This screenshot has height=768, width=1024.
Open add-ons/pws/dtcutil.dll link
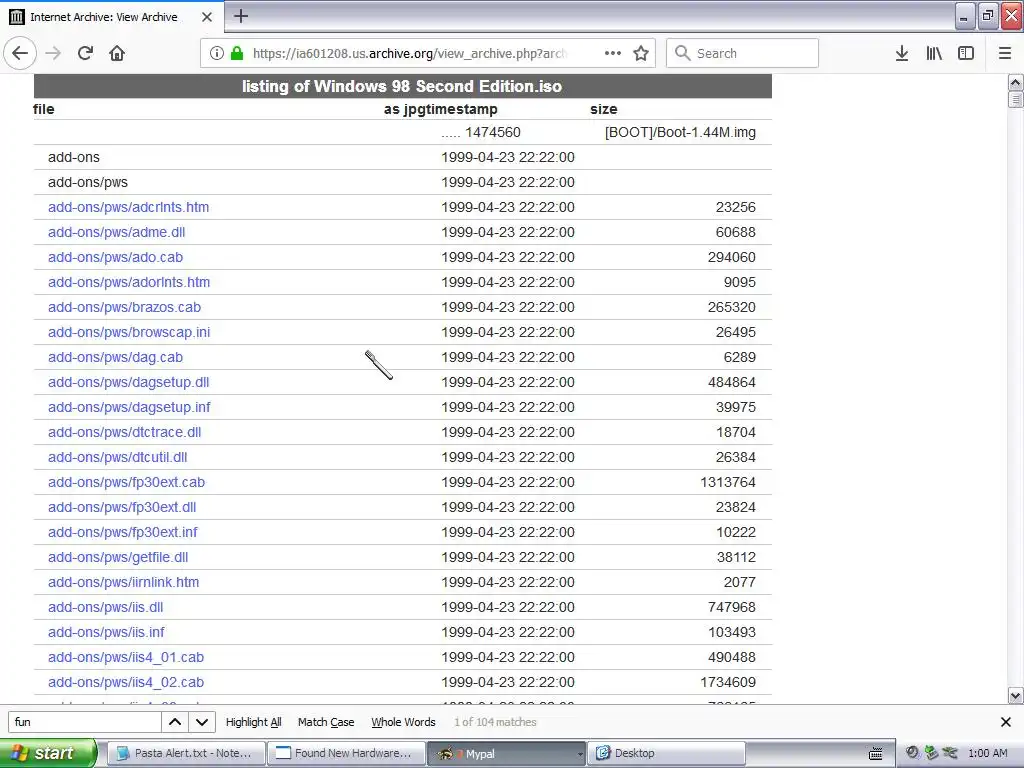[118, 457]
